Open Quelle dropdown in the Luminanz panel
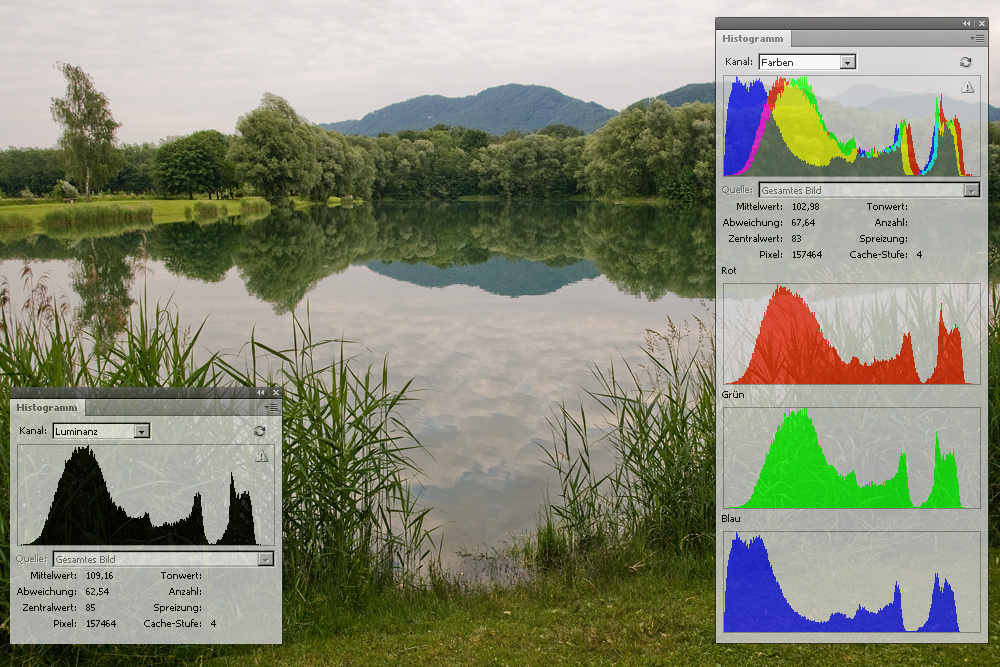 (163, 559)
